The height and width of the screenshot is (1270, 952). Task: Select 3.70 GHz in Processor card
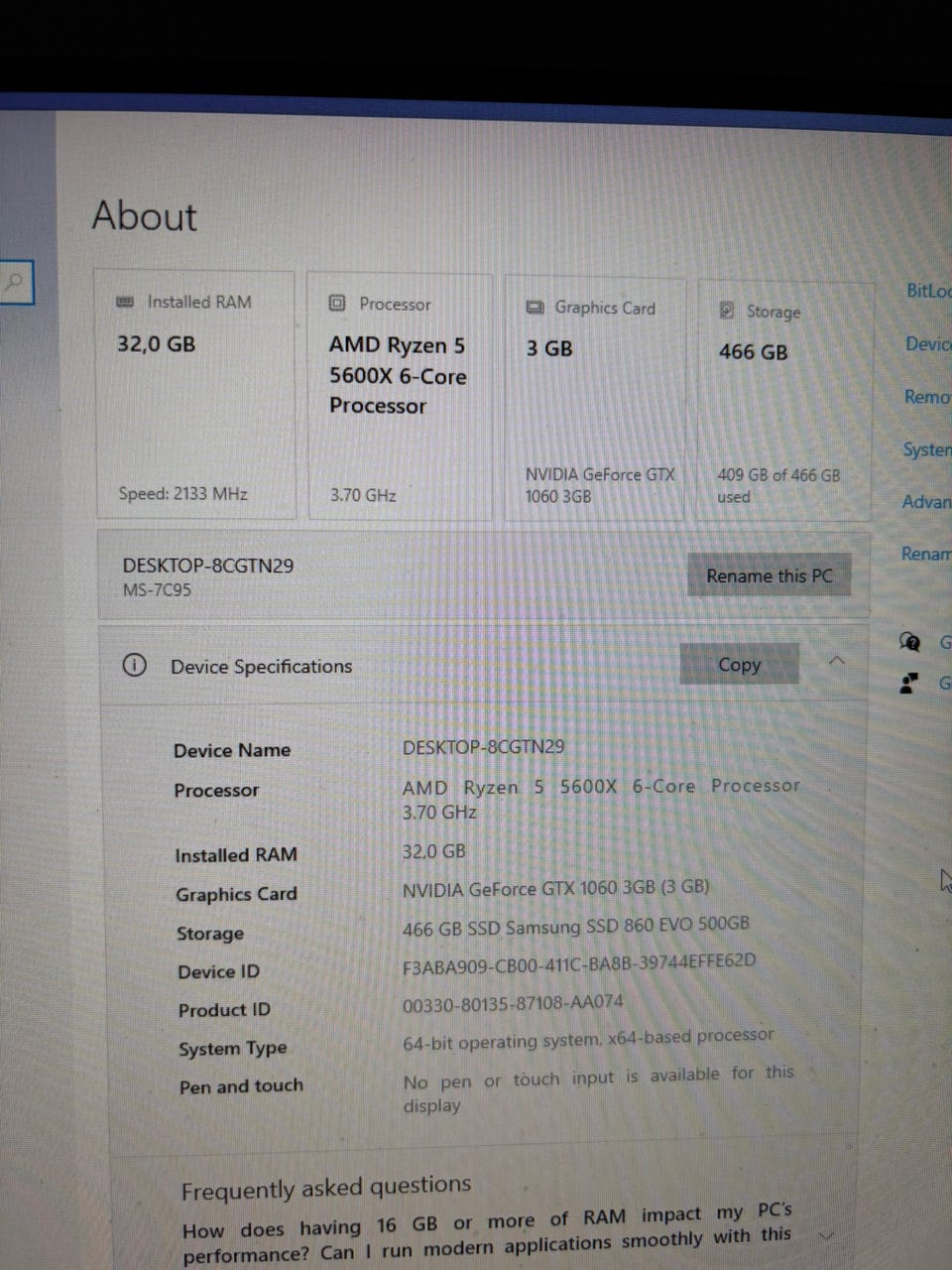tap(363, 495)
